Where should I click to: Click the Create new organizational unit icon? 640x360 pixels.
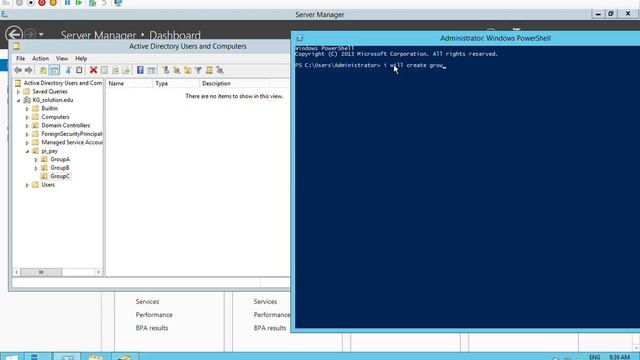187,70
